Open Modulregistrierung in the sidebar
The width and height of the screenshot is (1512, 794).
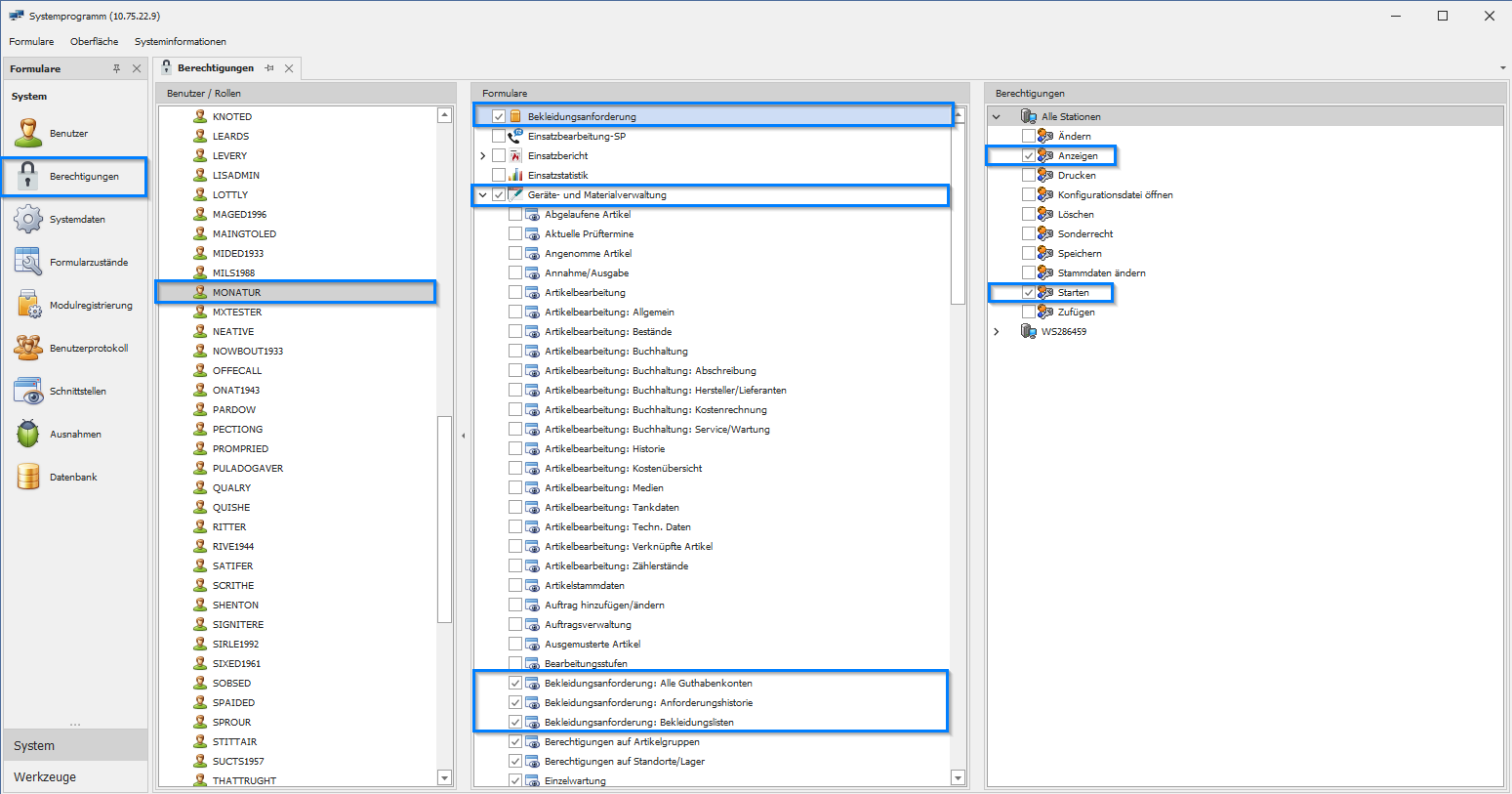(90, 306)
